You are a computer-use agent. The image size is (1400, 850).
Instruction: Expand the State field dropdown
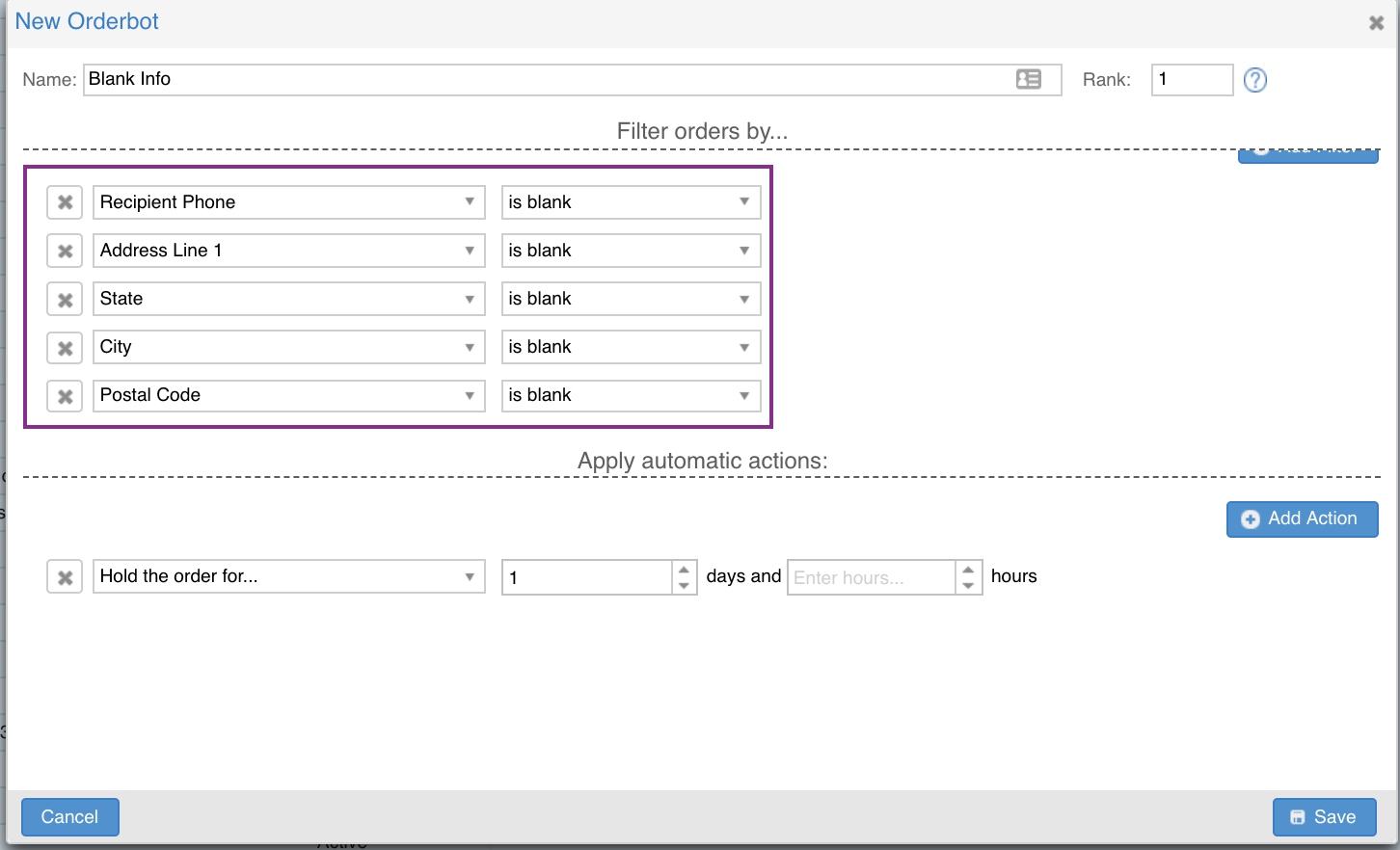(289, 299)
